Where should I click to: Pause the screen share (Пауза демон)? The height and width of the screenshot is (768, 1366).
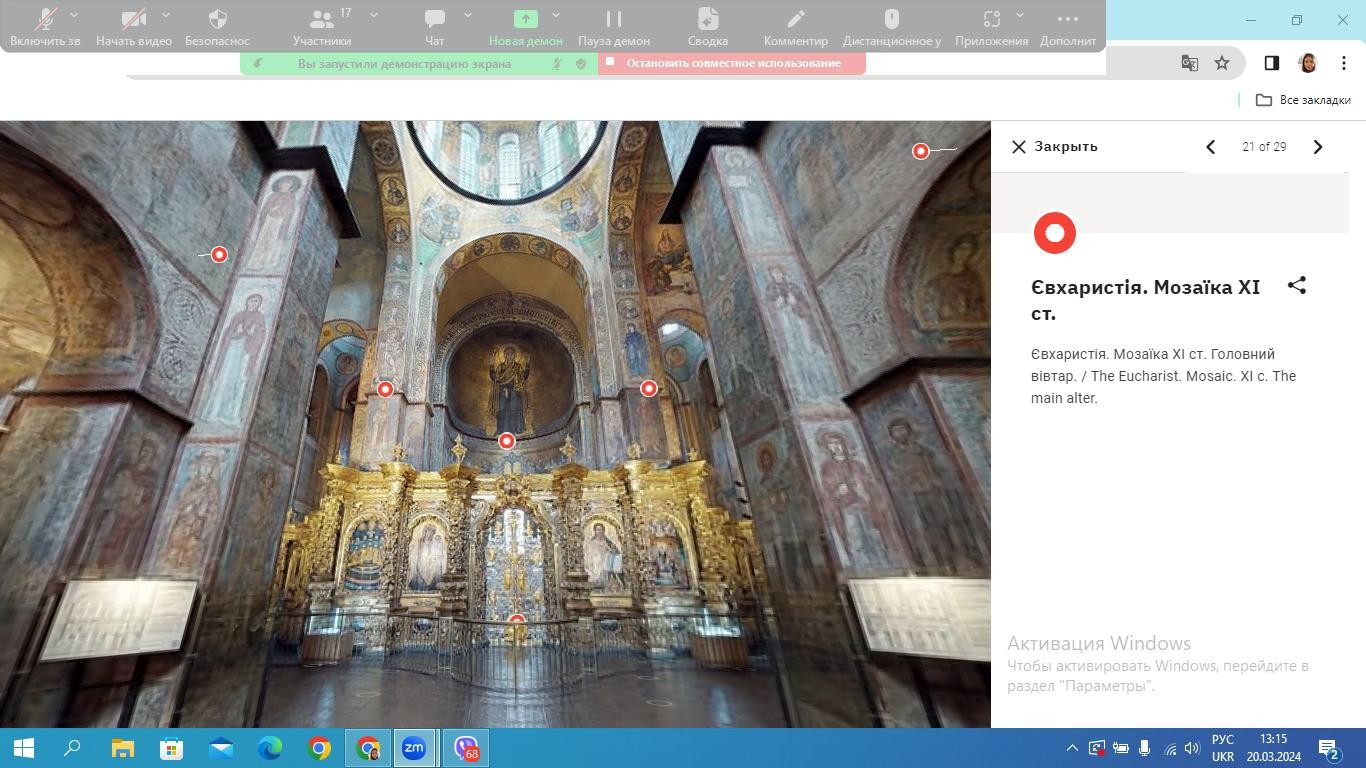tap(614, 26)
